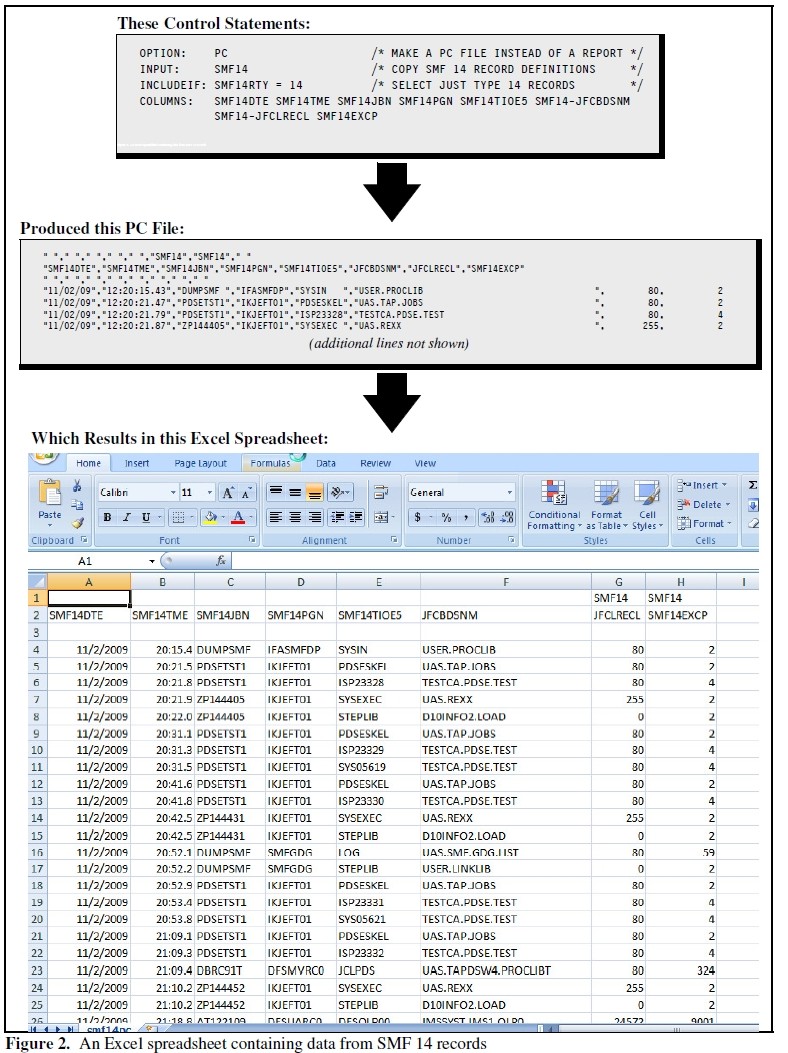Click the Borders icon
Screen dimensions: 788x1053
(x=178, y=517)
